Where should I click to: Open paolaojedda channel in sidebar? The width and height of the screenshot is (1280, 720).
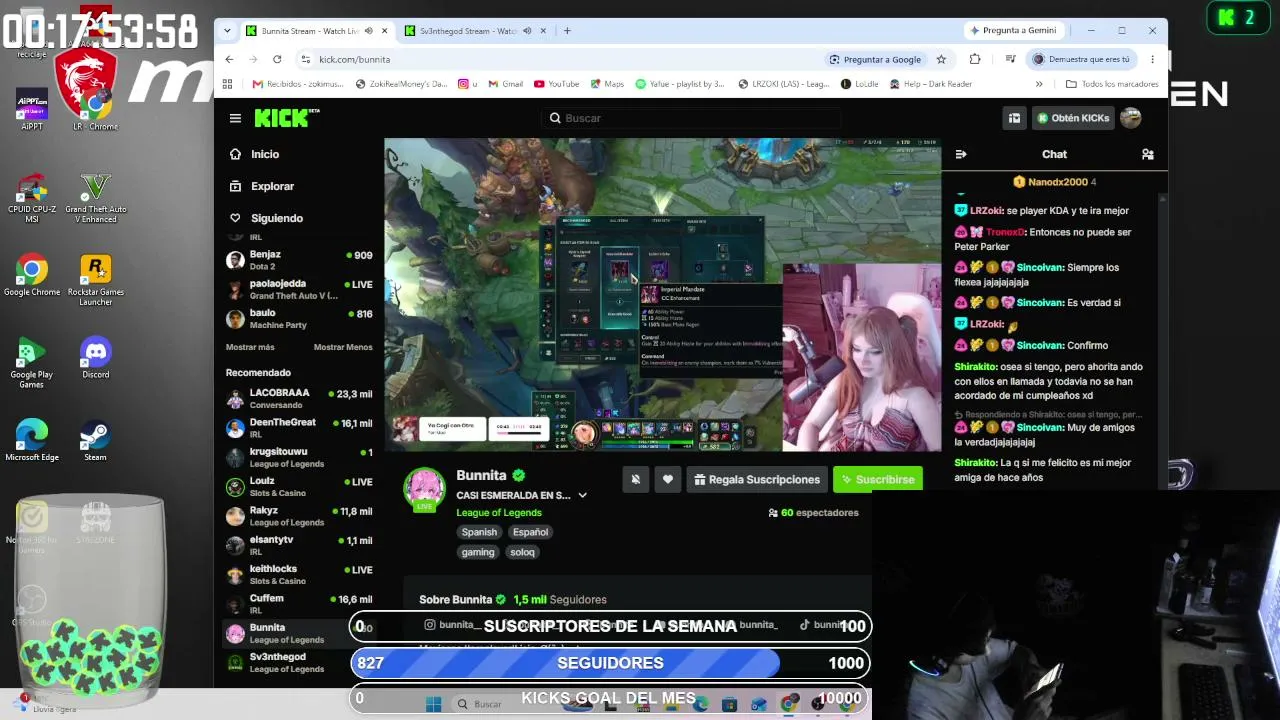pyautogui.click(x=299, y=289)
